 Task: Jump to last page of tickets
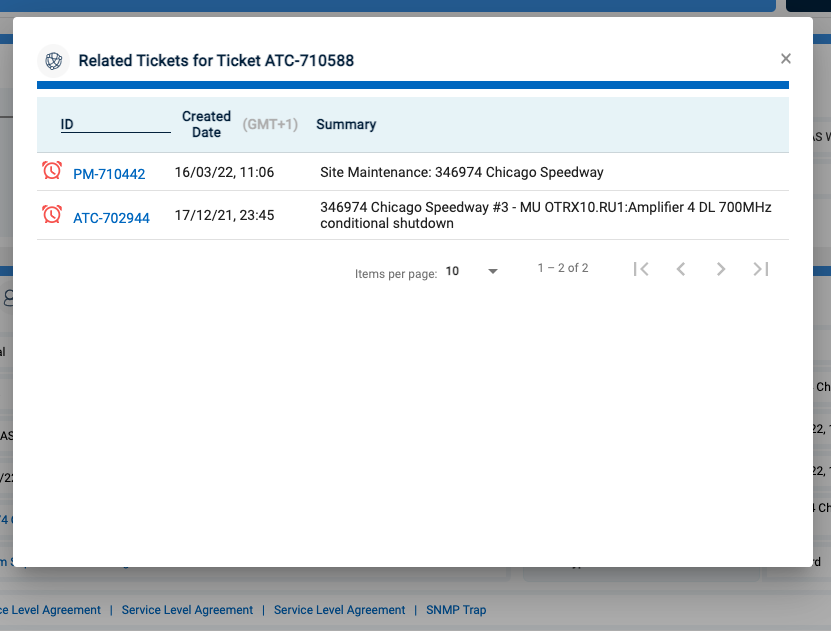(761, 269)
